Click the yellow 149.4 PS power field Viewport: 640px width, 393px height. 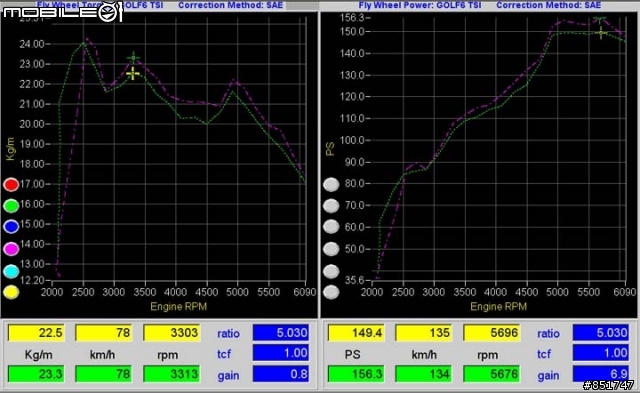coord(356,333)
